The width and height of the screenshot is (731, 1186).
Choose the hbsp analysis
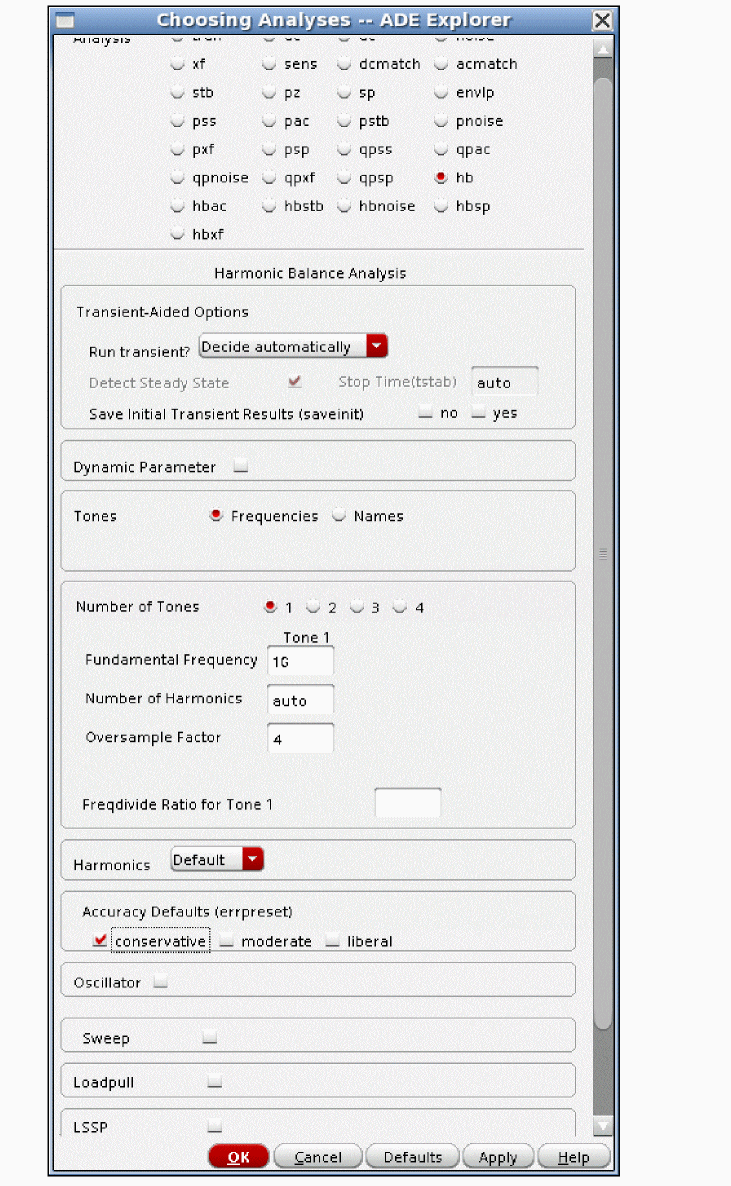pyautogui.click(x=440, y=205)
